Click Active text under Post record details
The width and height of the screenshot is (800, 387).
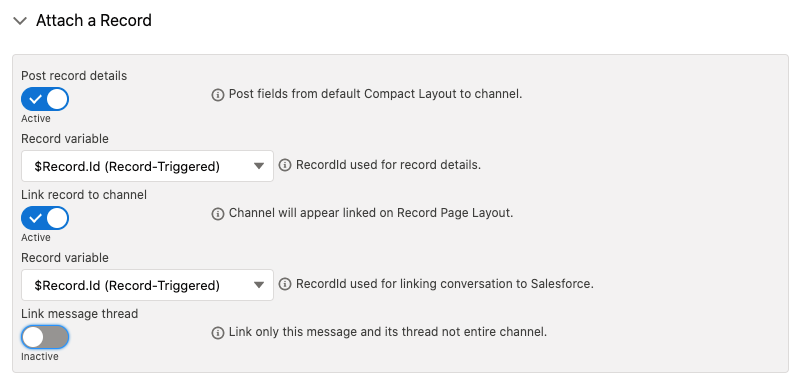coord(36,118)
